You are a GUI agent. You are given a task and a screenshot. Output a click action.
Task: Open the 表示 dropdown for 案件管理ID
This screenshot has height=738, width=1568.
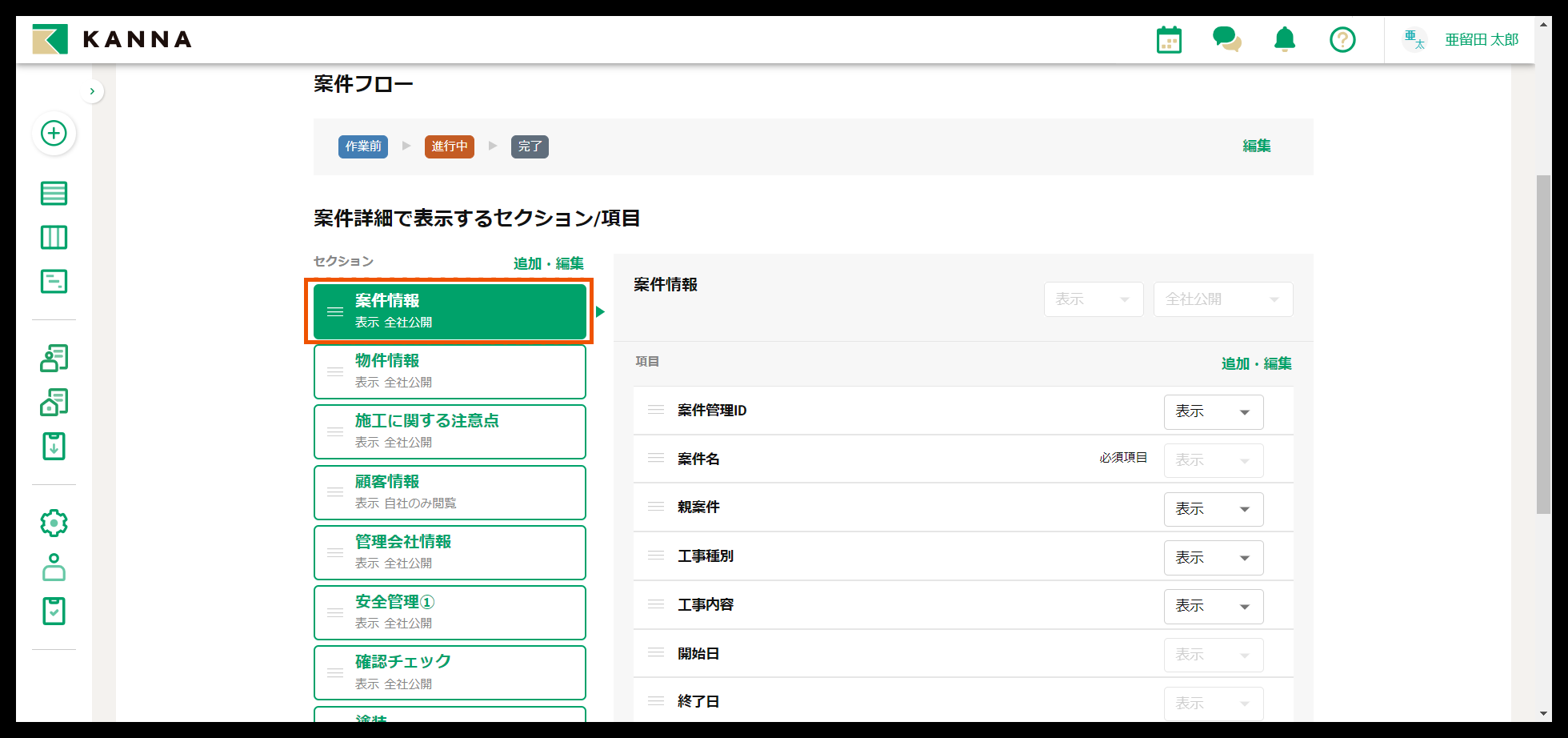coord(1213,411)
